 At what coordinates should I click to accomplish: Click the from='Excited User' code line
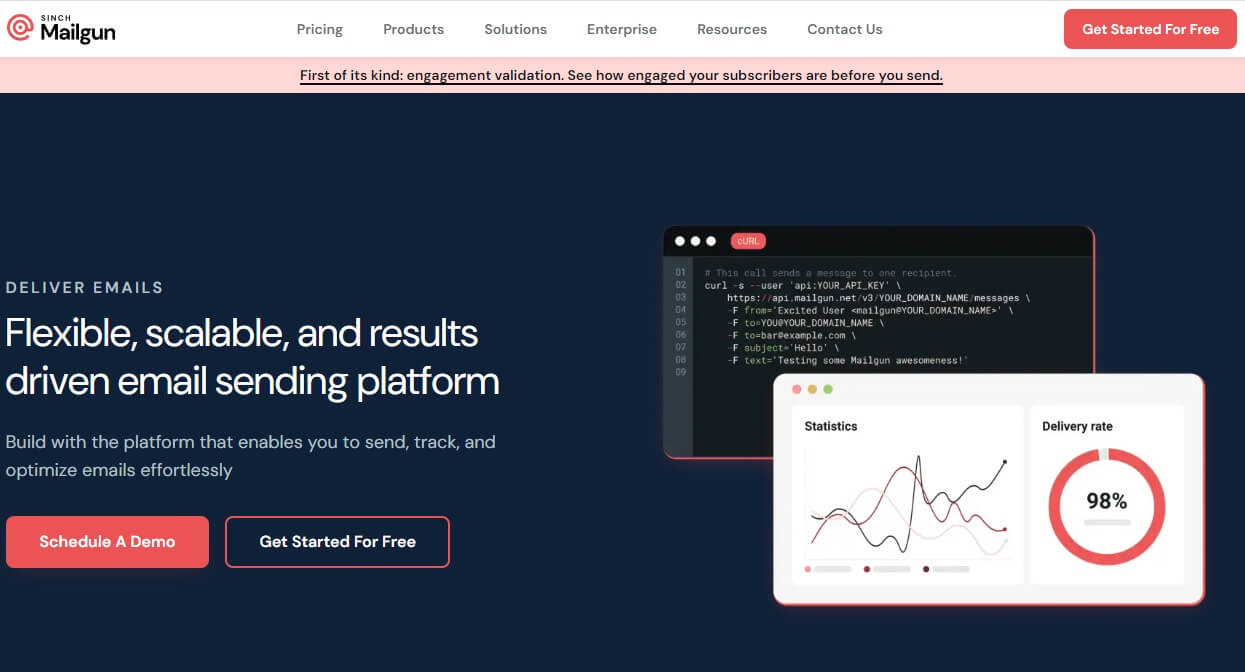click(x=870, y=310)
